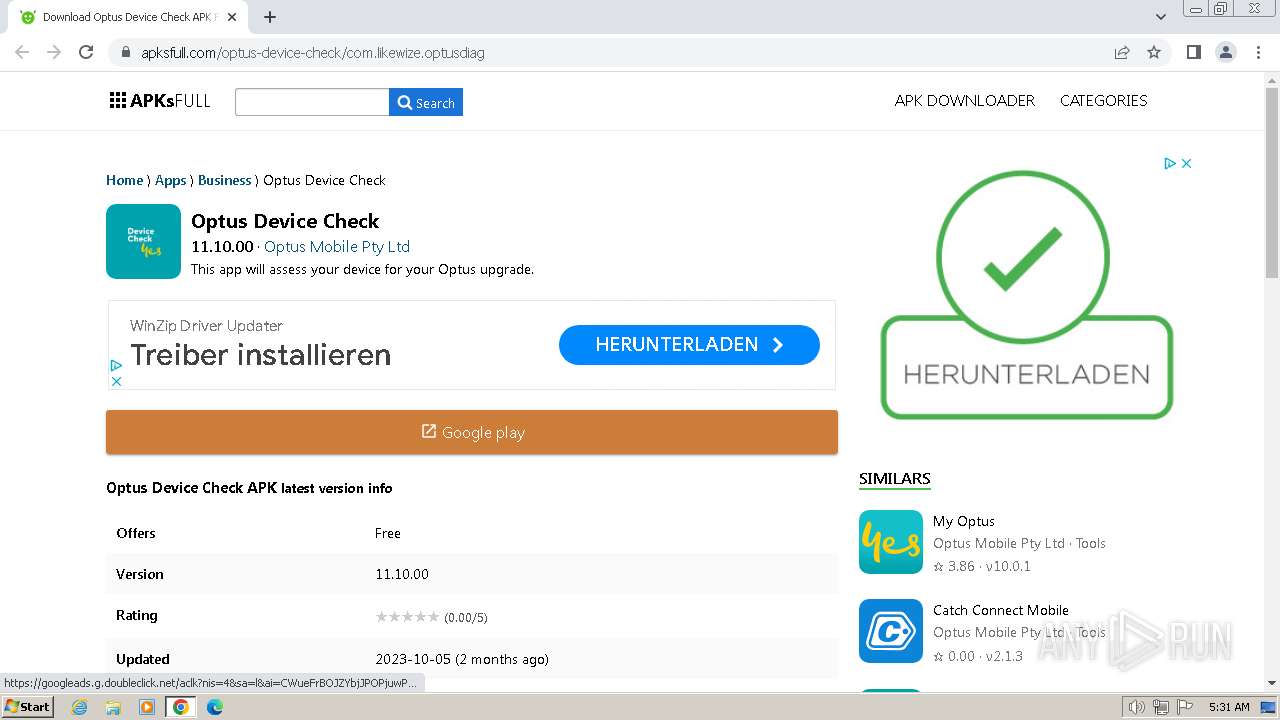The width and height of the screenshot is (1280, 720).
Task: Open the Chrome profile avatar
Action: point(1226,52)
